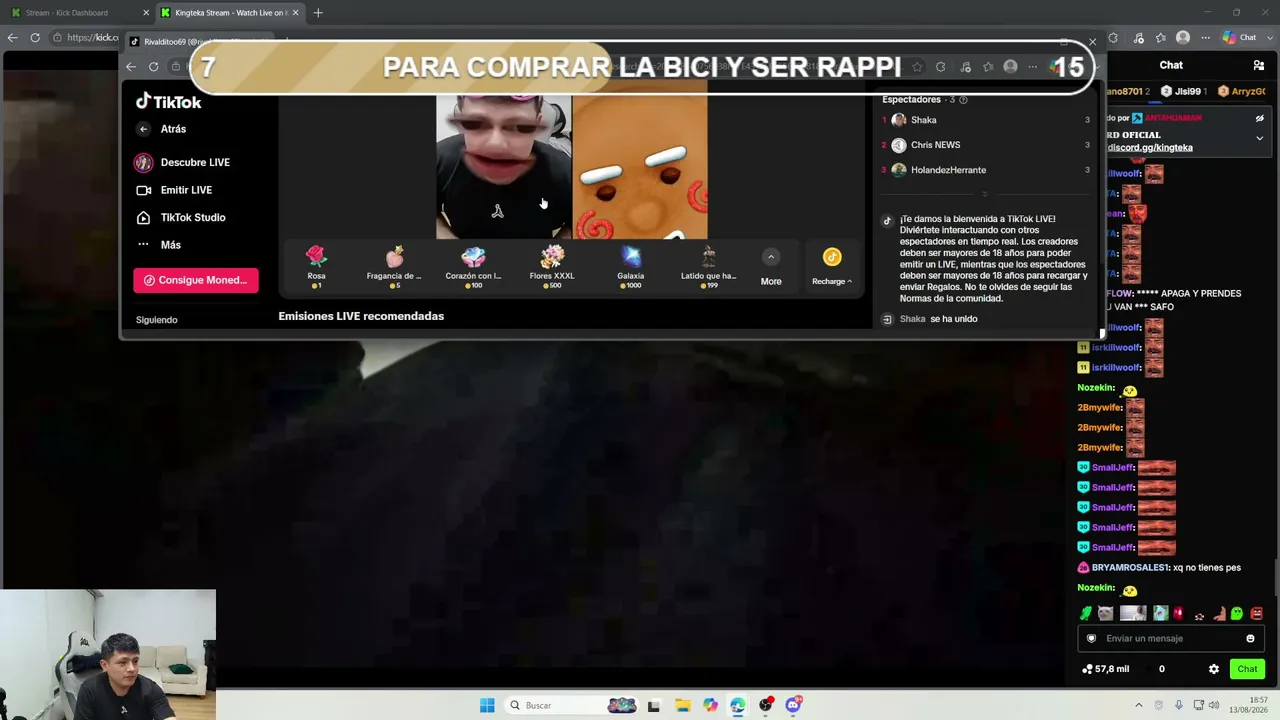Viewport: 1280px width, 720px height.
Task: Pick the Flores XXXL gift
Action: coord(552,266)
